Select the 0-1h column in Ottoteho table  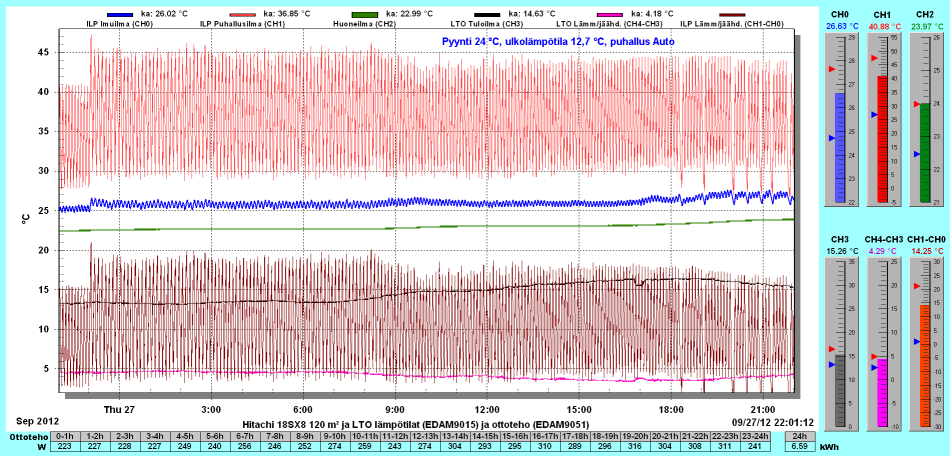pyautogui.click(x=65, y=436)
